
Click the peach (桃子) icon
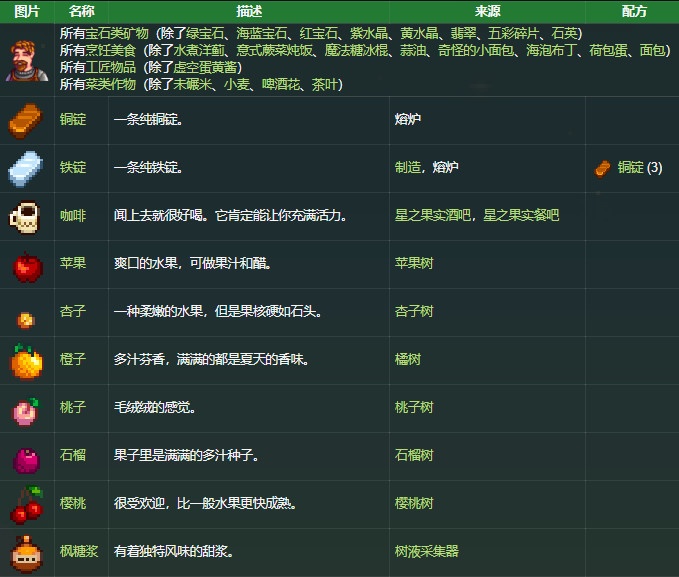click(x=26, y=412)
